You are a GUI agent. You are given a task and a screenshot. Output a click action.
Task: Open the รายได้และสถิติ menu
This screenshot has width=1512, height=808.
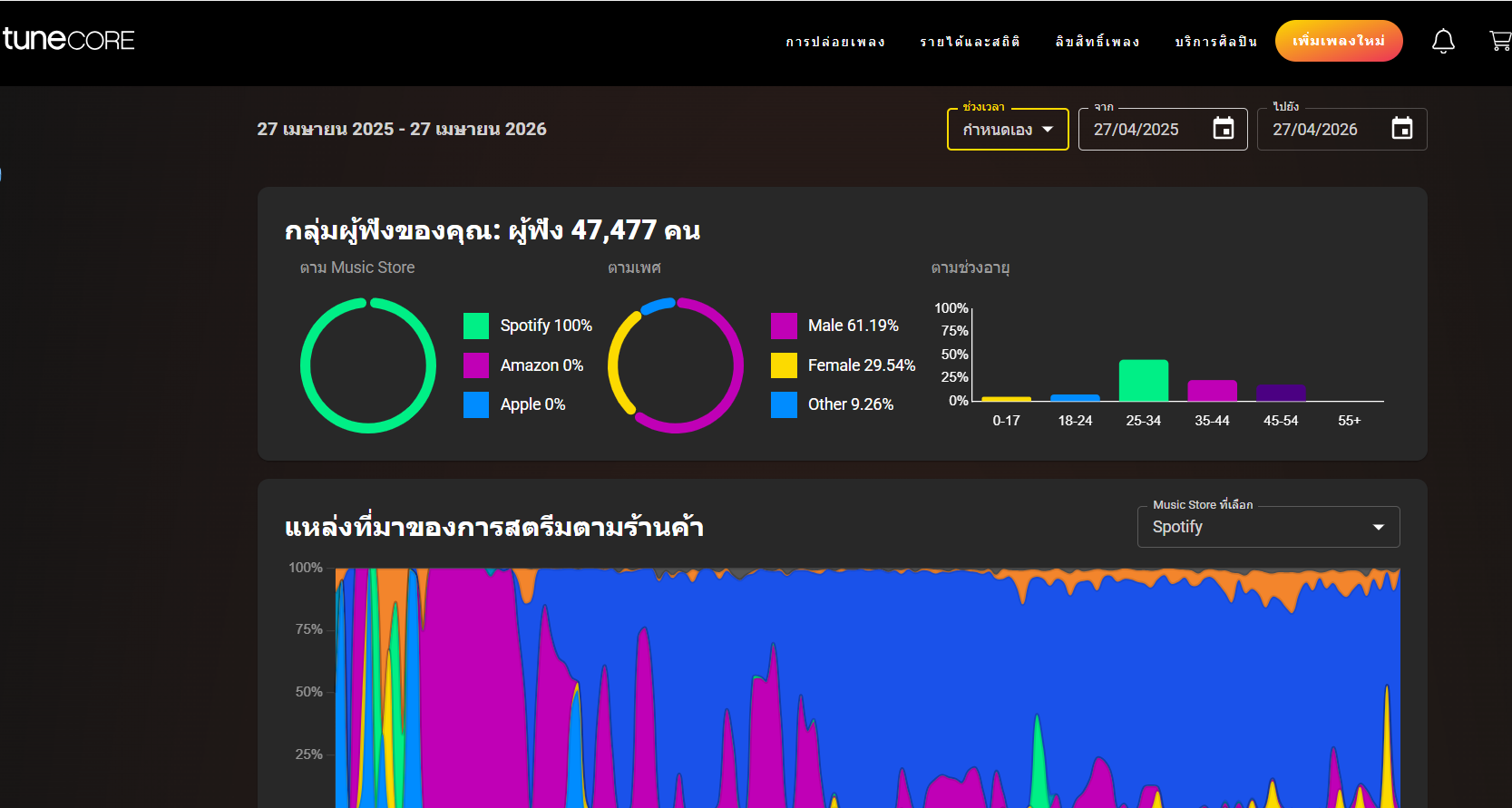pyautogui.click(x=970, y=42)
